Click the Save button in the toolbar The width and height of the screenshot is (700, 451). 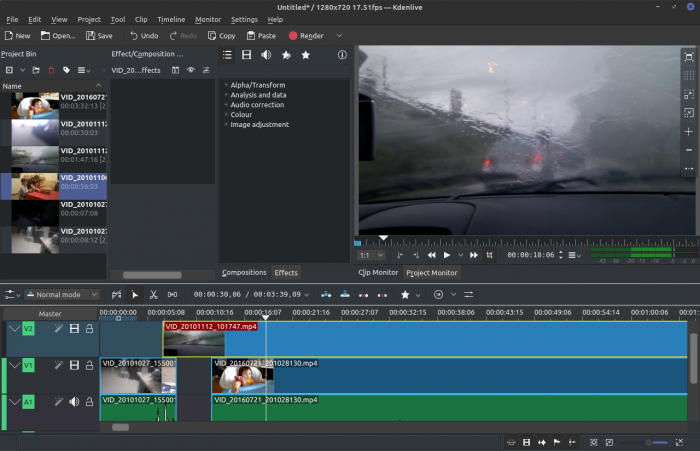tap(98, 36)
